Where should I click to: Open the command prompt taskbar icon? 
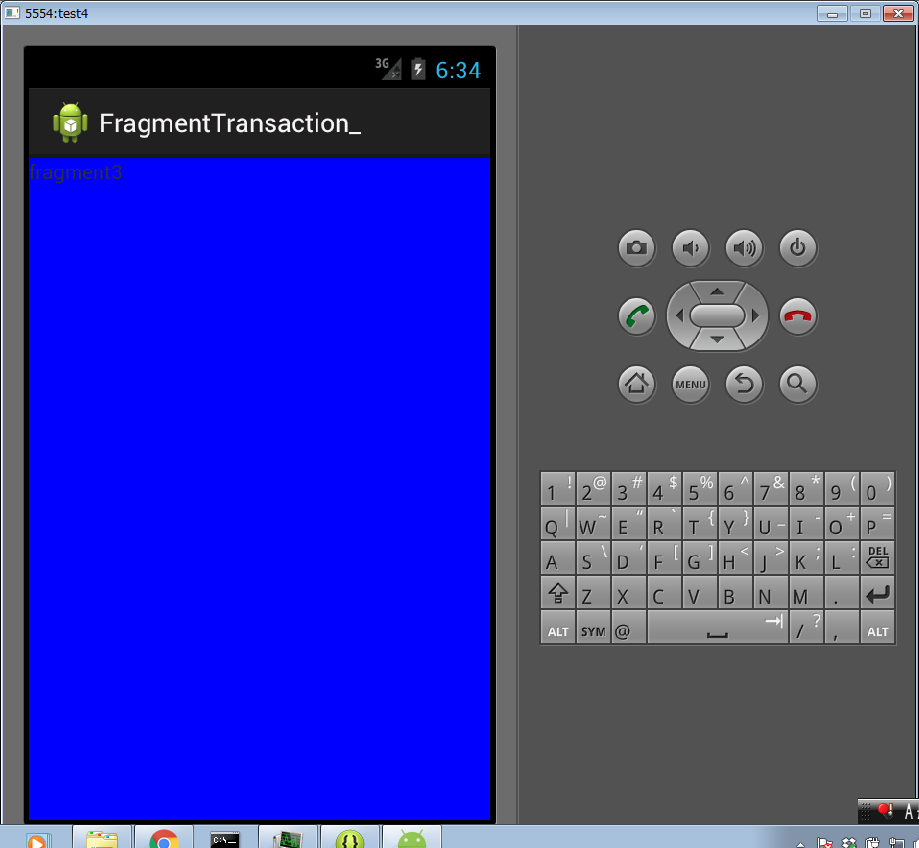pos(226,839)
